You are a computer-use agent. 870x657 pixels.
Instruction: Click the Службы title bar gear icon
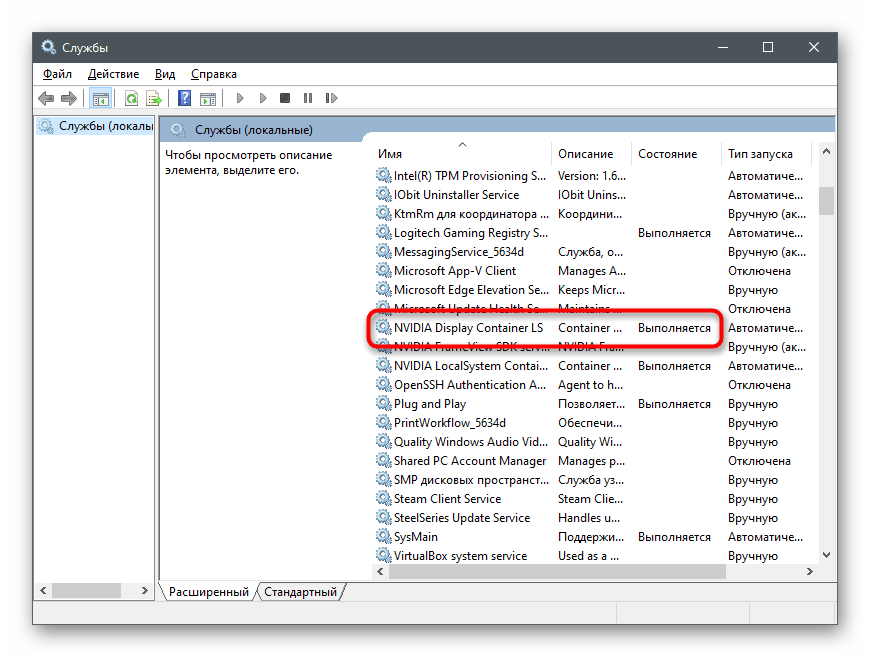coord(48,47)
